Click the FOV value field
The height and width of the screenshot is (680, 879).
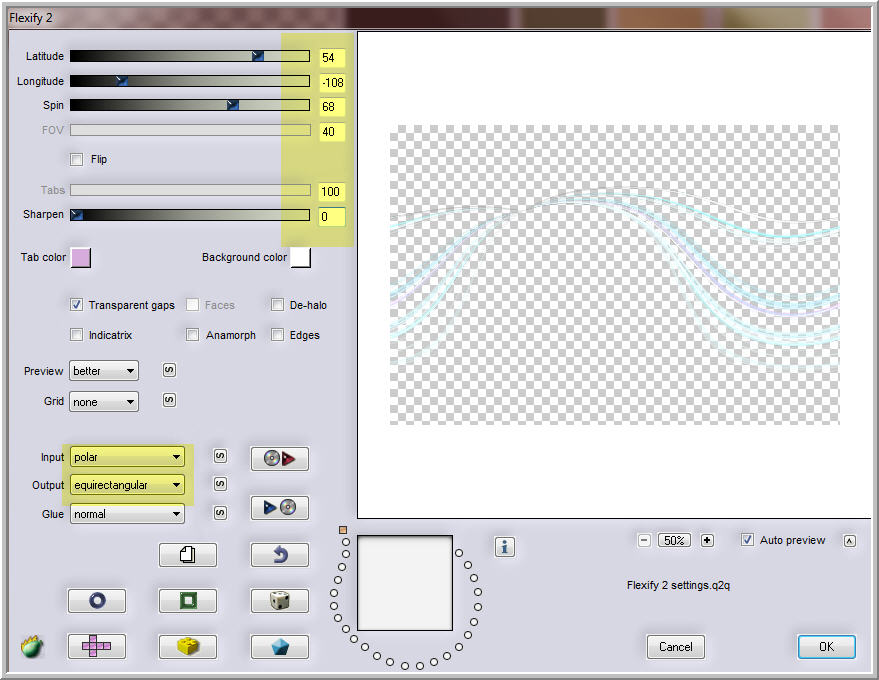[332, 132]
